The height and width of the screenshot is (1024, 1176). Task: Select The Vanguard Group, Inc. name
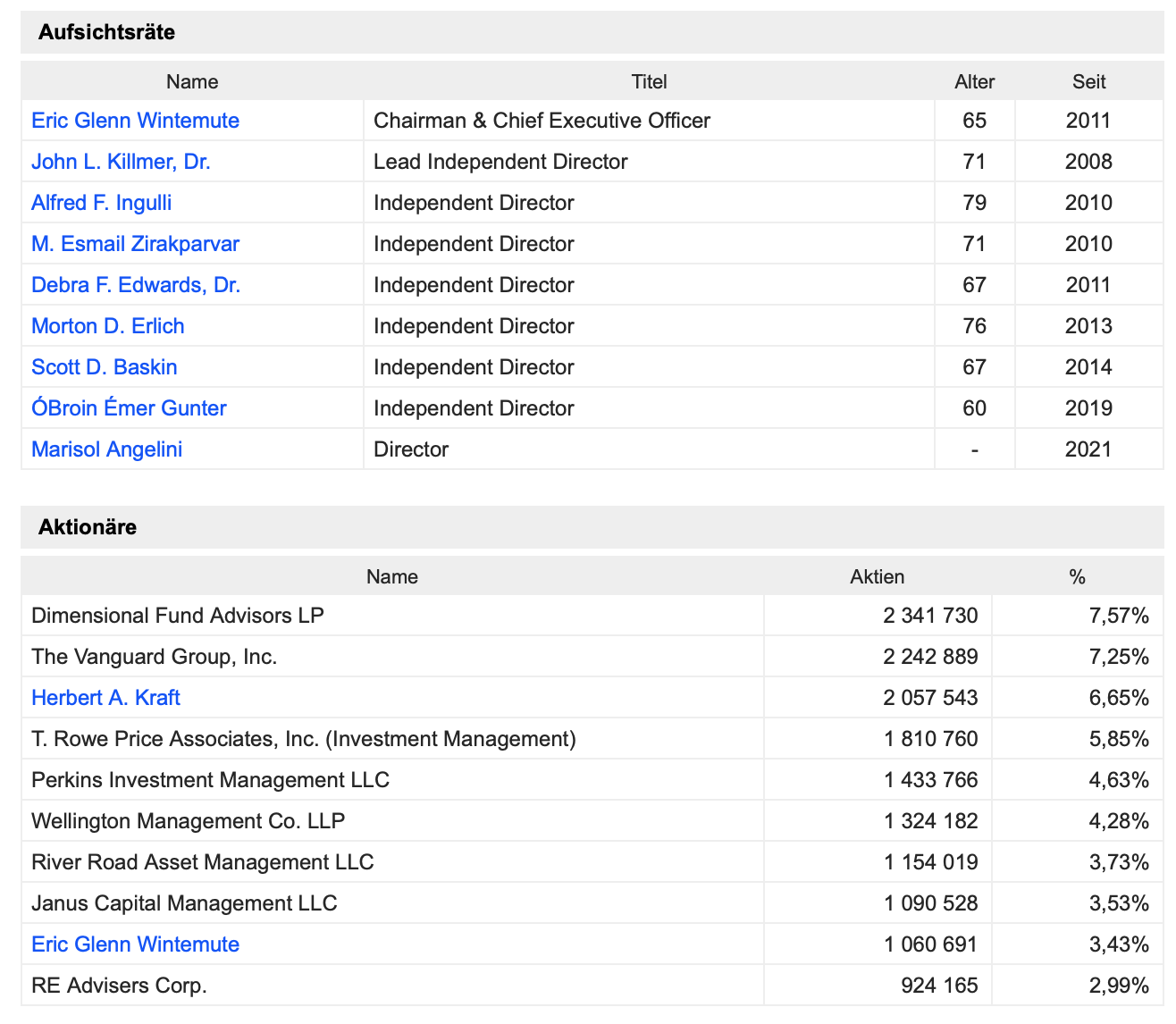coord(154,657)
